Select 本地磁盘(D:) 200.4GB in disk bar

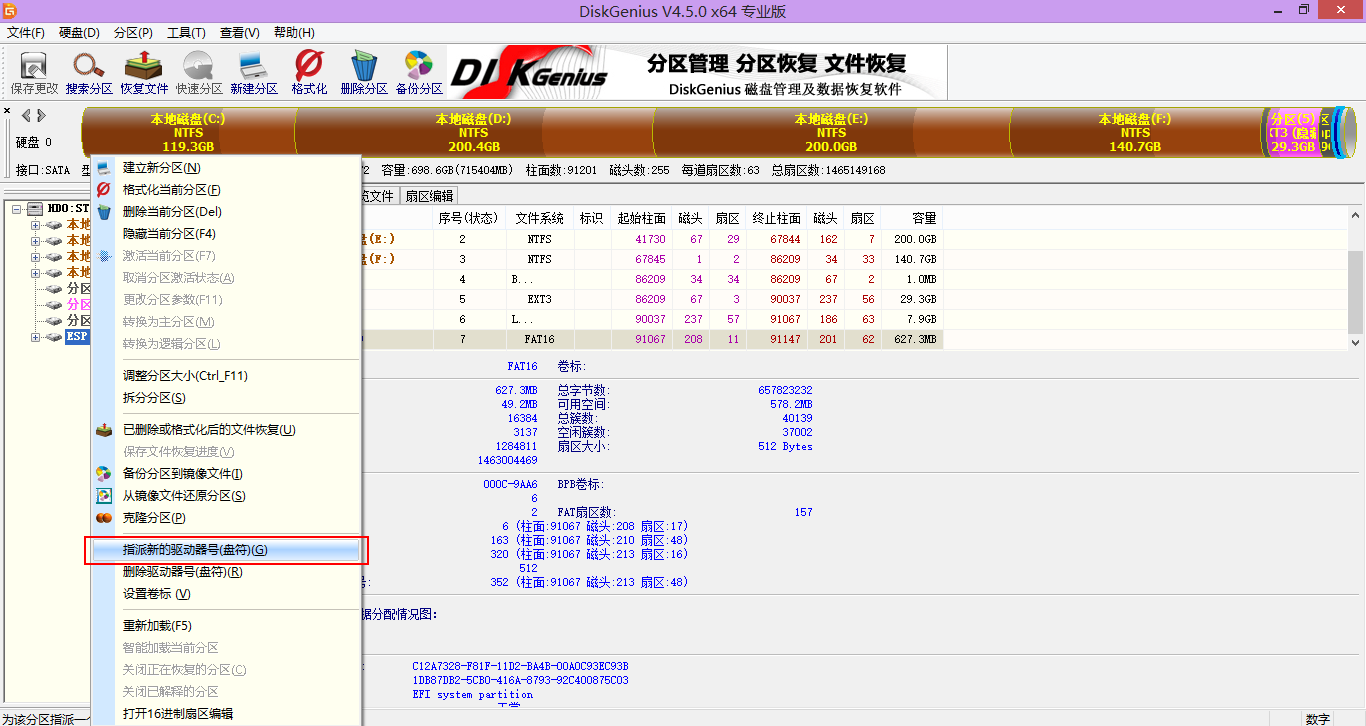pos(474,132)
